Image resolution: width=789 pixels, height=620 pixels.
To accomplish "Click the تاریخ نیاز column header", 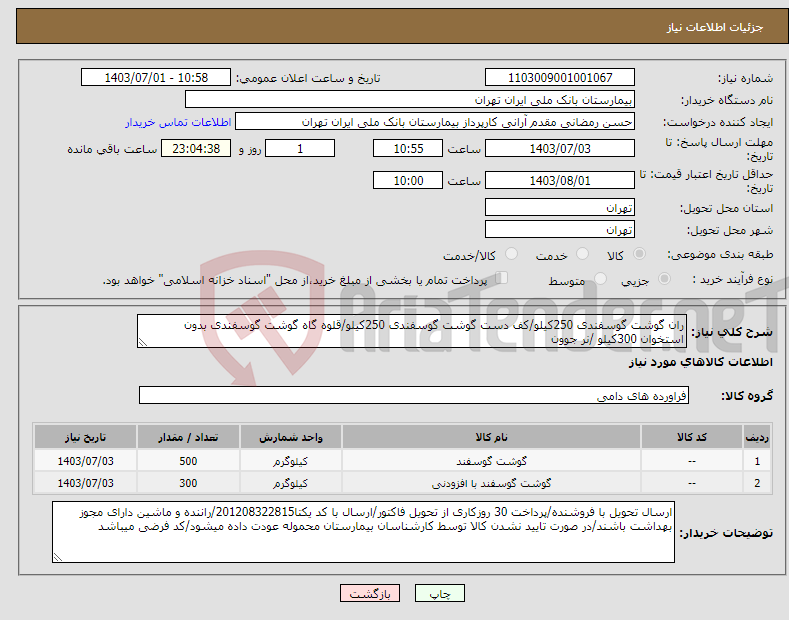I will [x=85, y=437].
